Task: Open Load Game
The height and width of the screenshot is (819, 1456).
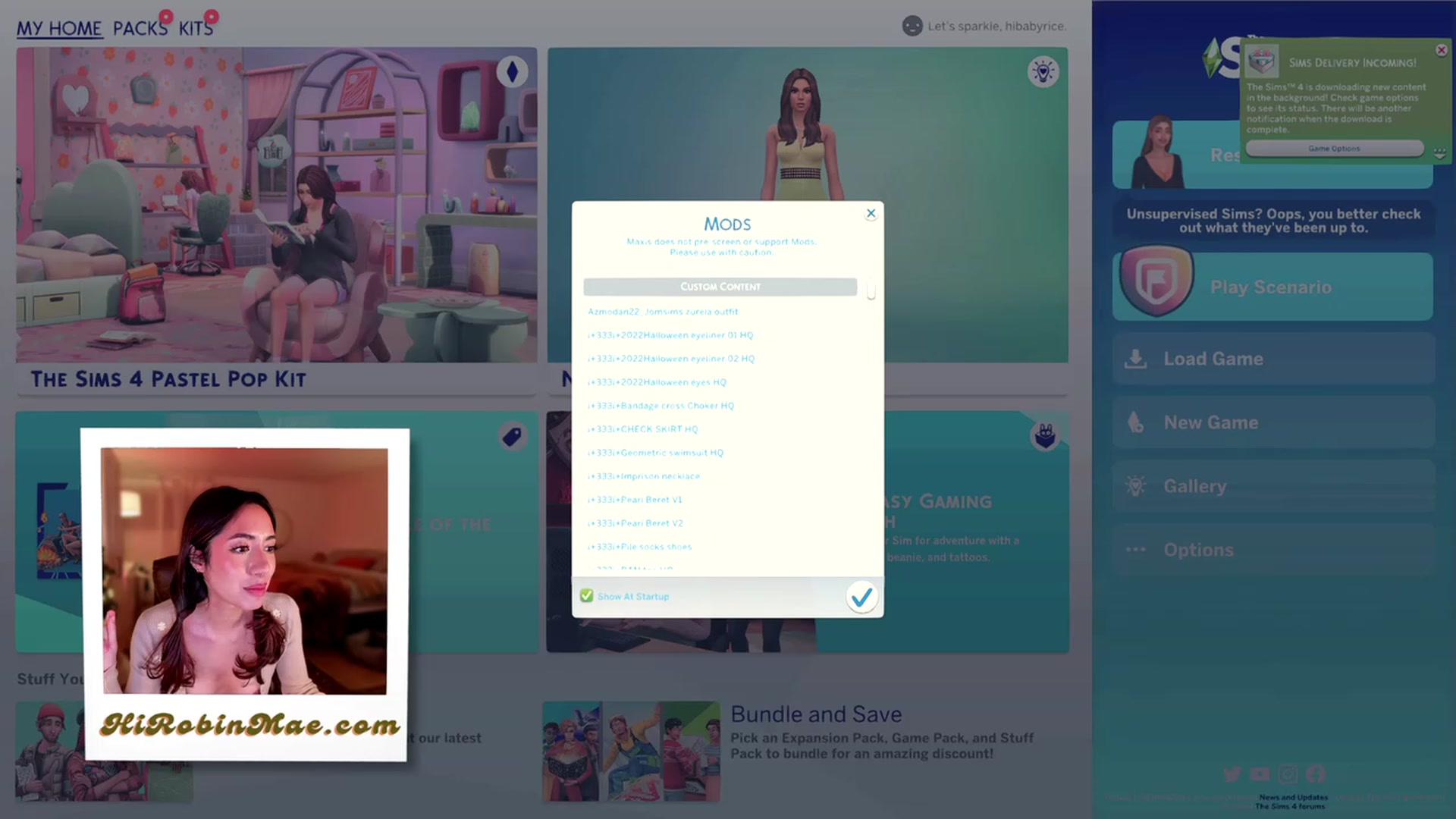Action: 1273,359
